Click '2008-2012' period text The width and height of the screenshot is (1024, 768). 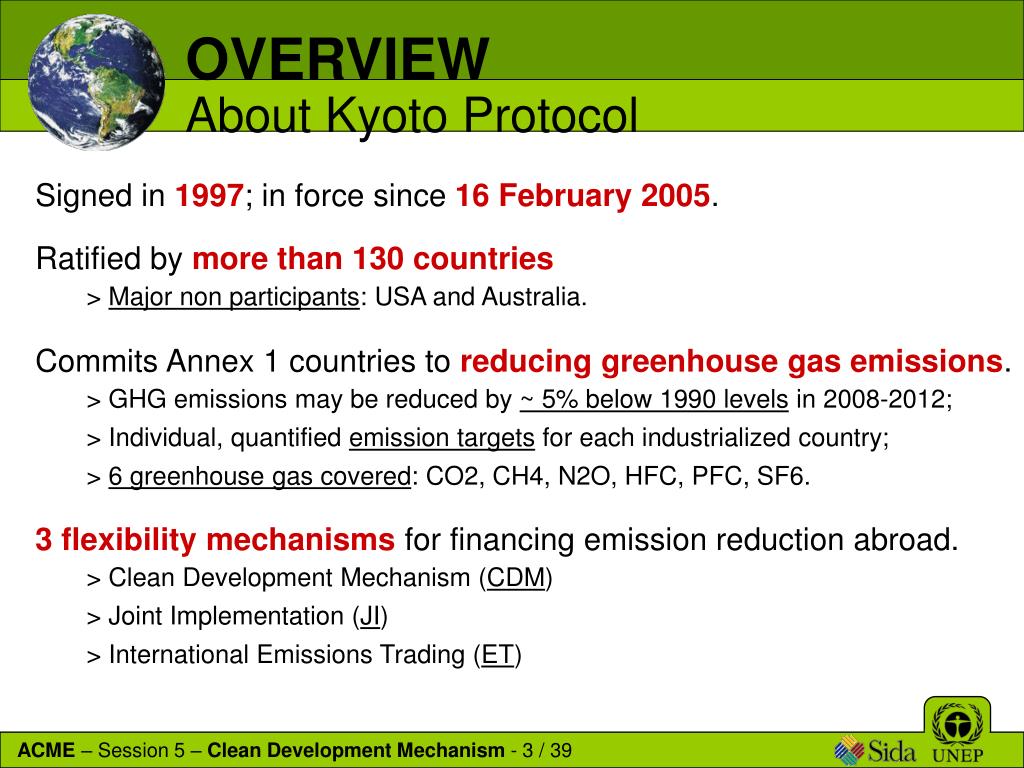coord(884,399)
